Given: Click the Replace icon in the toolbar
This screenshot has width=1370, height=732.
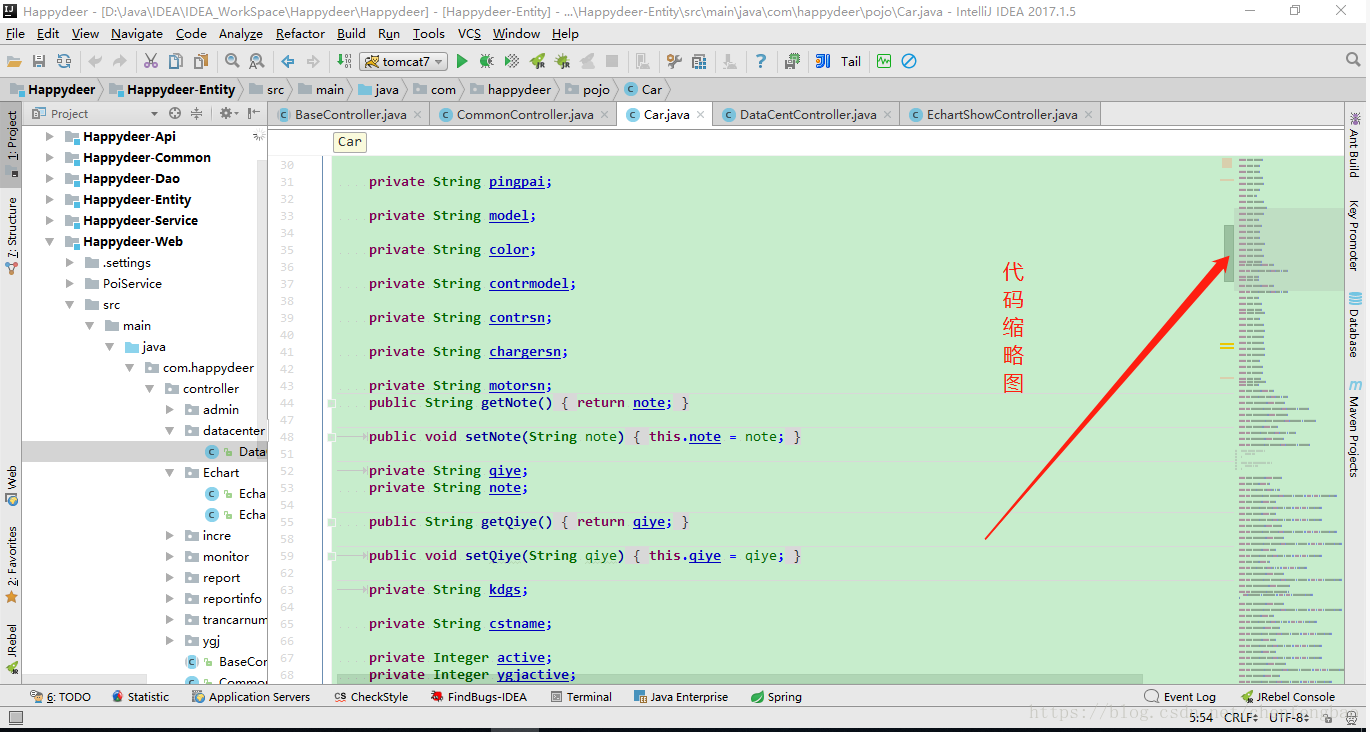Looking at the screenshot, I should (257, 61).
